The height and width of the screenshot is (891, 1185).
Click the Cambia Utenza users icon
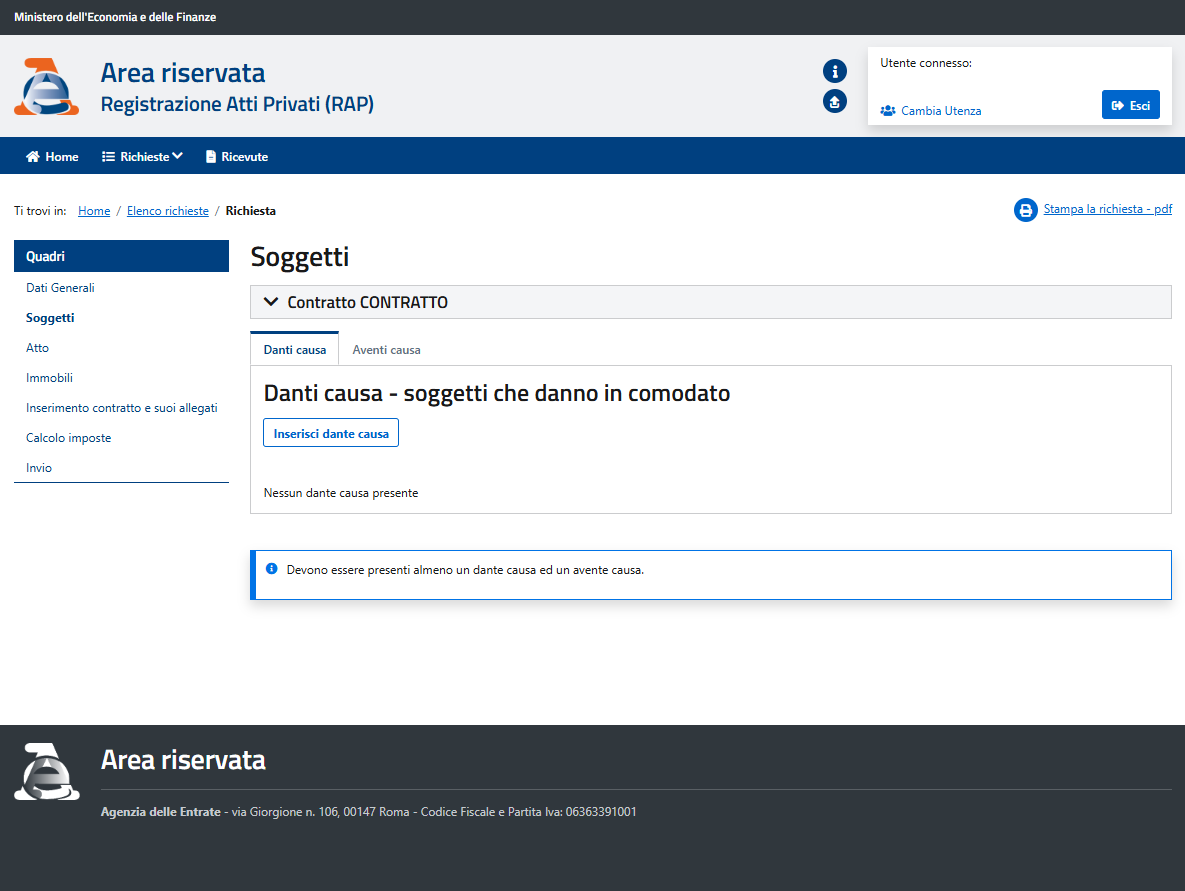[x=888, y=111]
